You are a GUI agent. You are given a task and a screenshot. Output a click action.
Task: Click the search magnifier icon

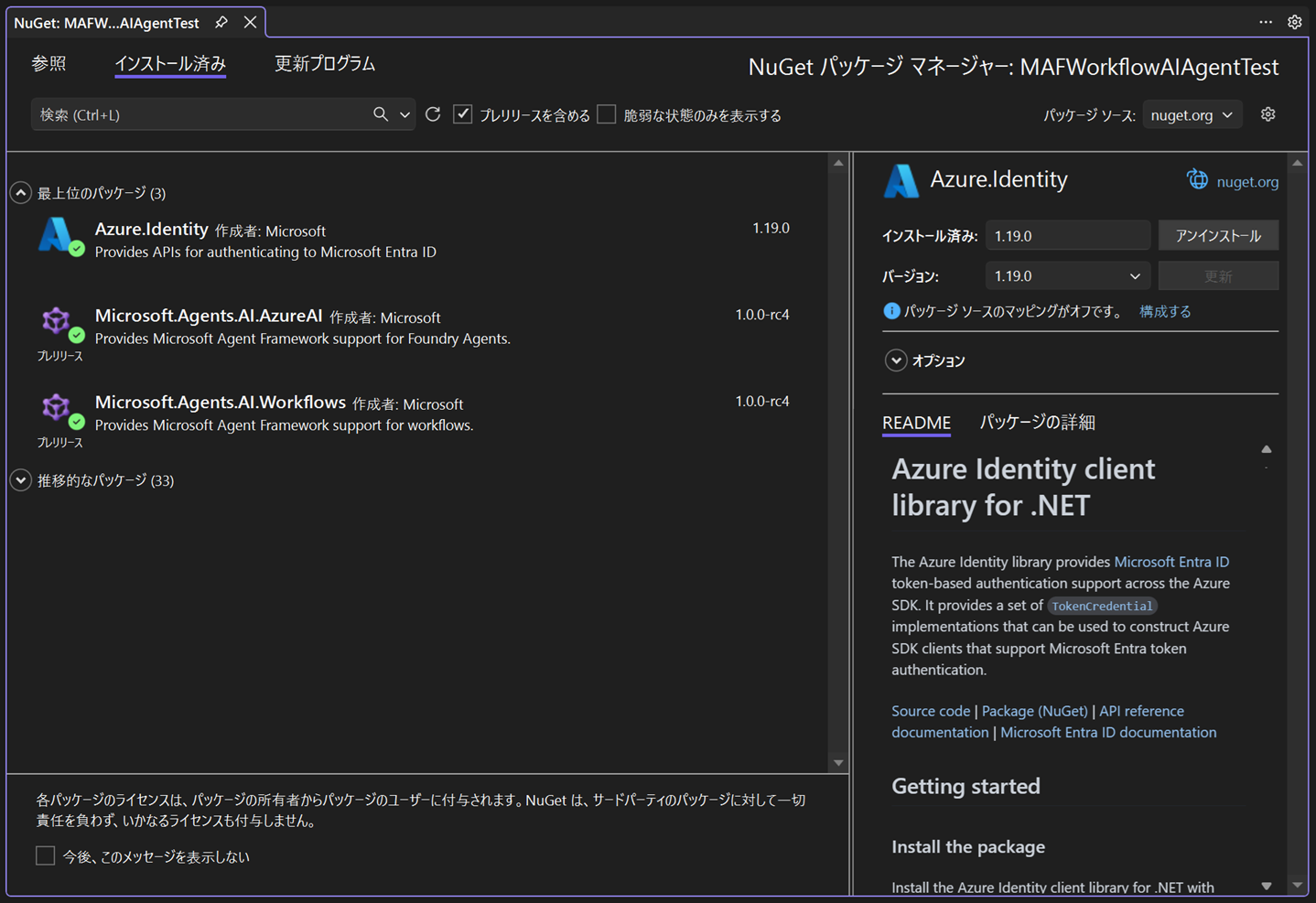381,114
